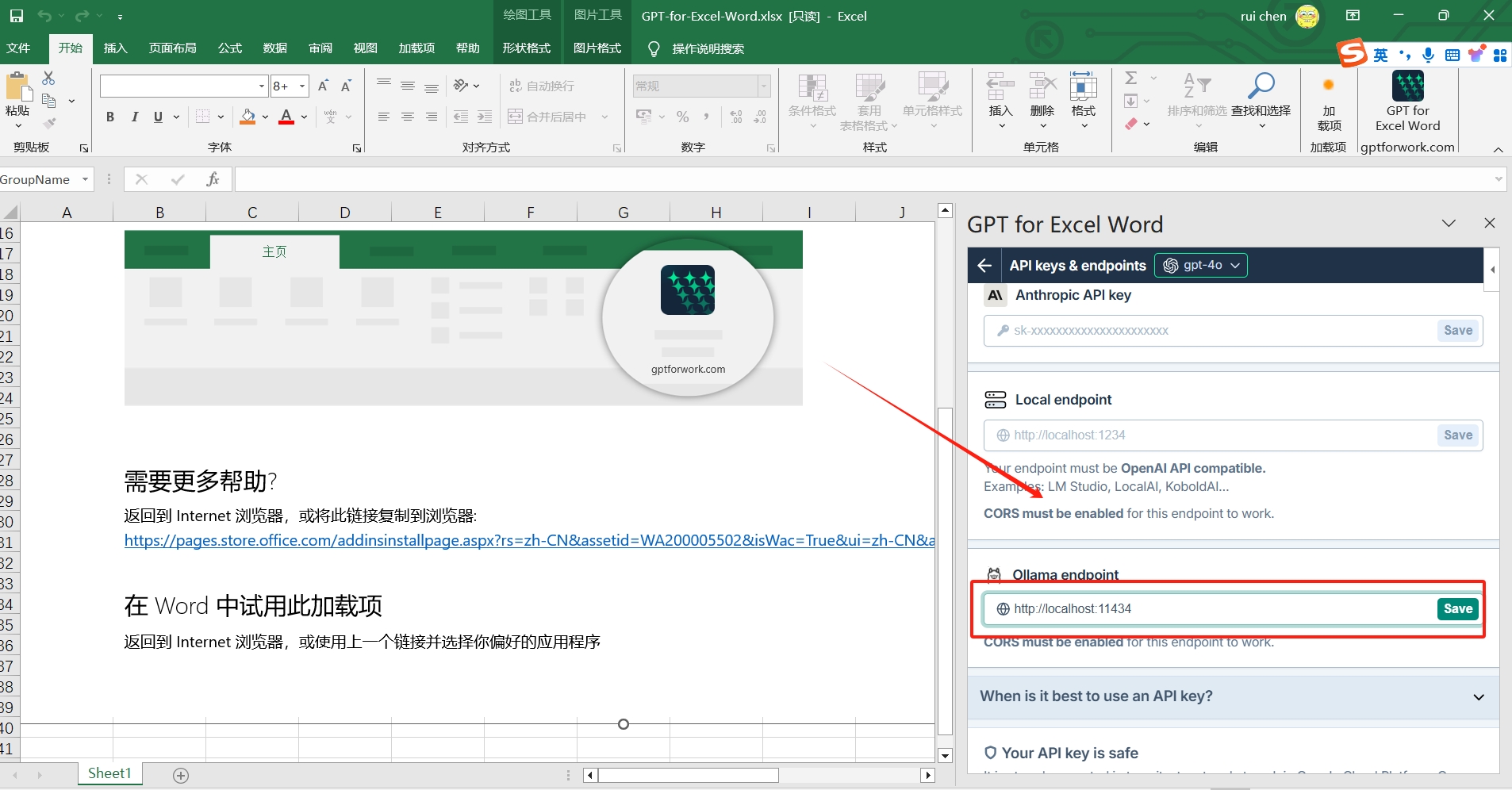Save the Ollama endpoint URL

[1458, 609]
